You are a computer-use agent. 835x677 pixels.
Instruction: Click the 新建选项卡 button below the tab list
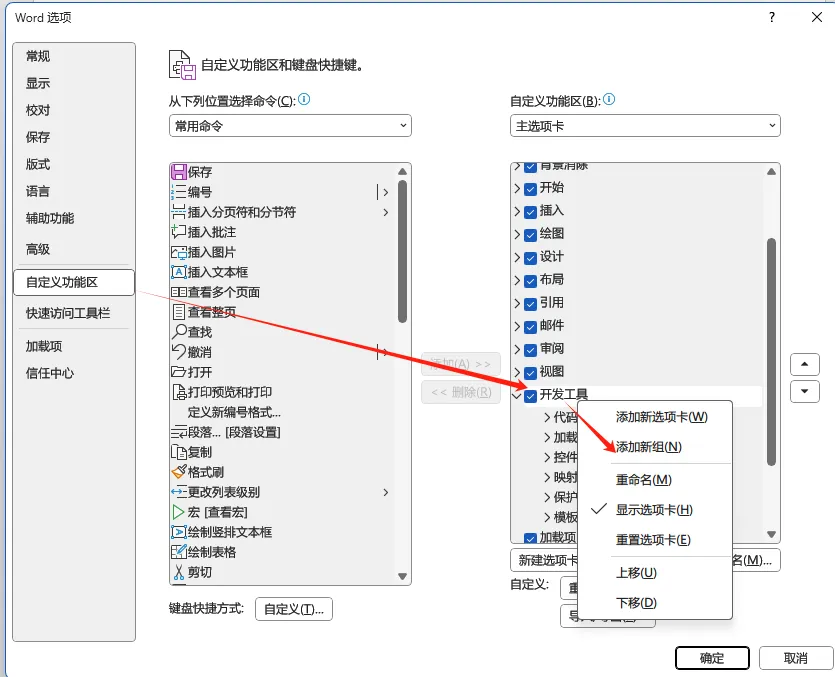coord(544,560)
